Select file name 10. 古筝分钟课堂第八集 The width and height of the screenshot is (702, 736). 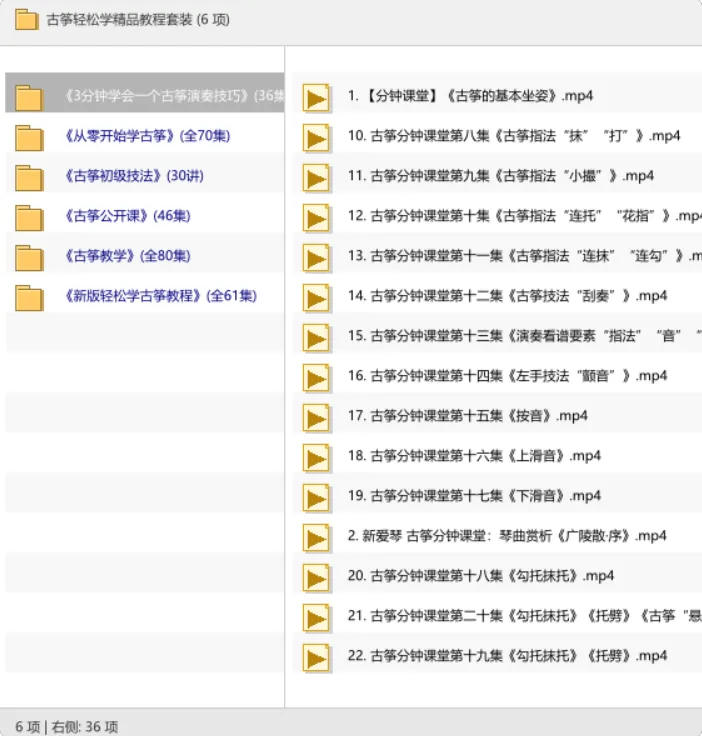click(514, 136)
